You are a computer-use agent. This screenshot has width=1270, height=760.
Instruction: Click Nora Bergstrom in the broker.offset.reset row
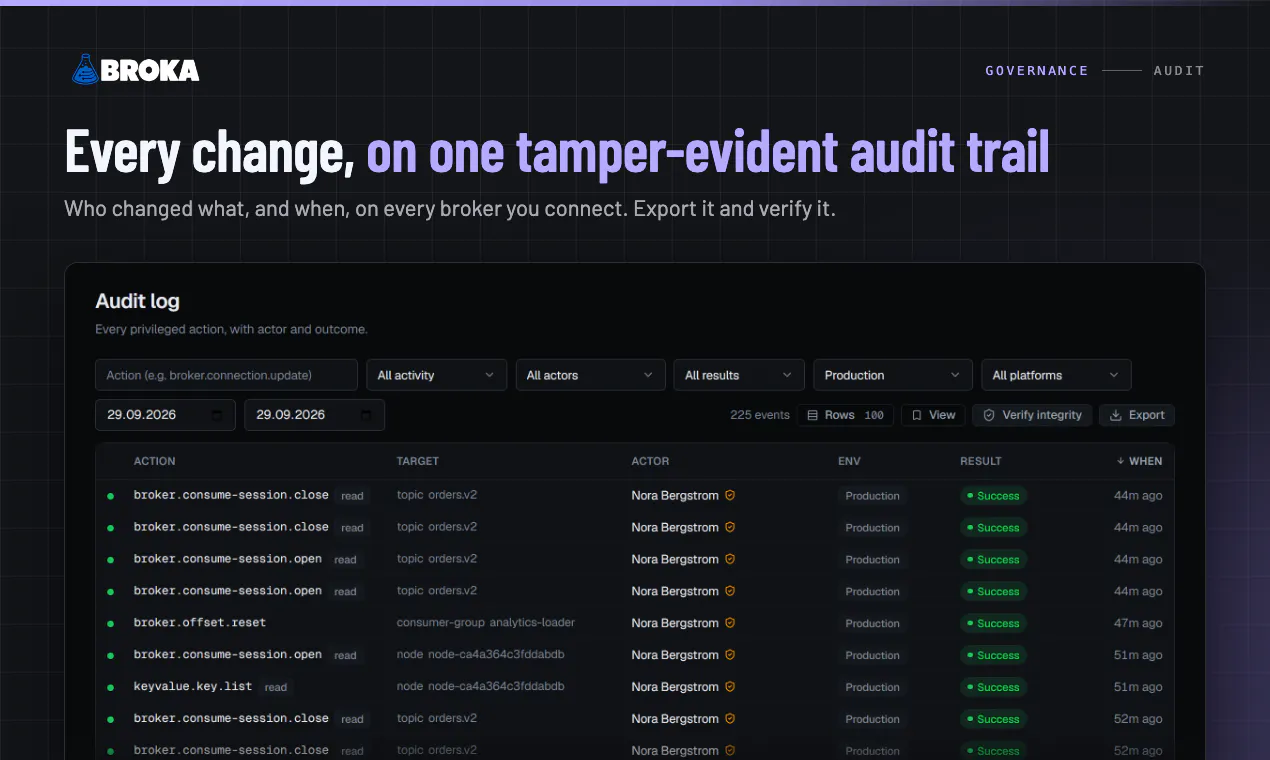[675, 623]
